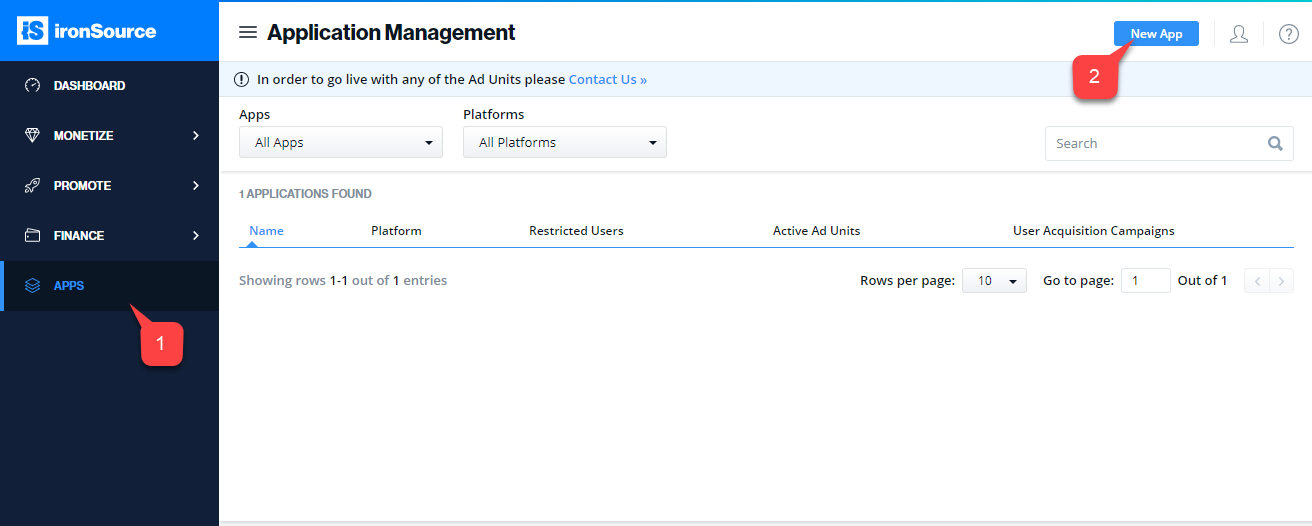
Task: Sort by the Name column header
Action: pyautogui.click(x=266, y=231)
